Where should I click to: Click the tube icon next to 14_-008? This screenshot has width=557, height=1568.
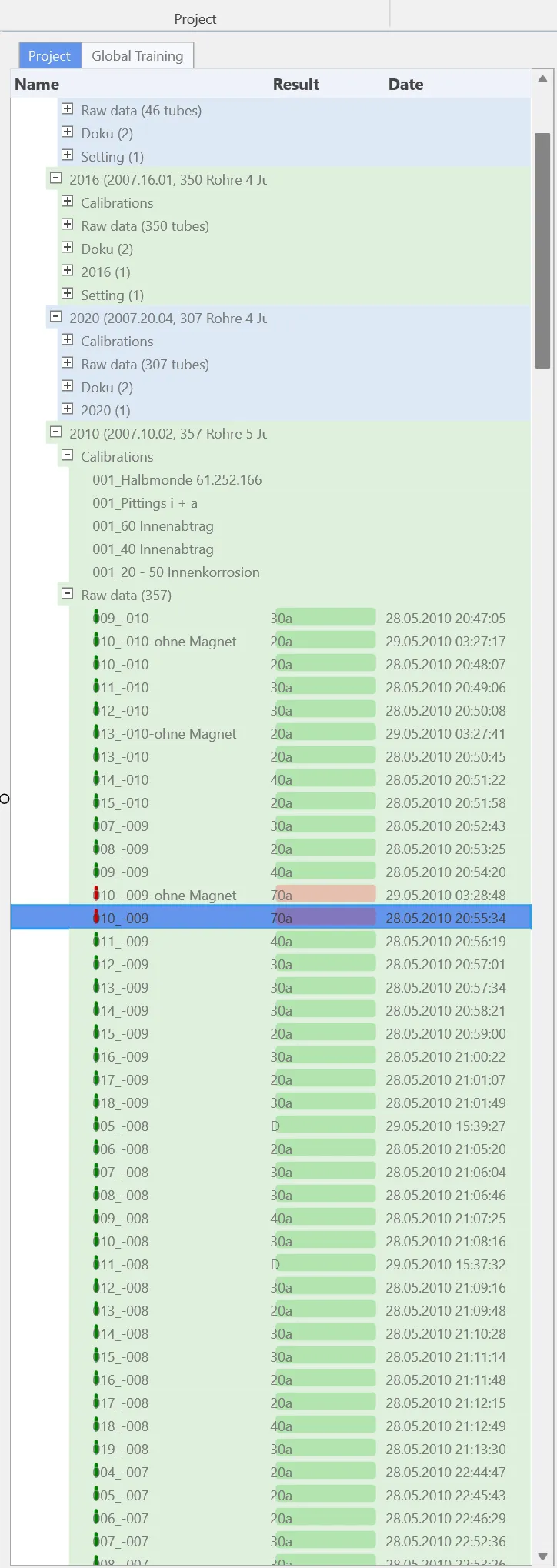click(96, 1333)
